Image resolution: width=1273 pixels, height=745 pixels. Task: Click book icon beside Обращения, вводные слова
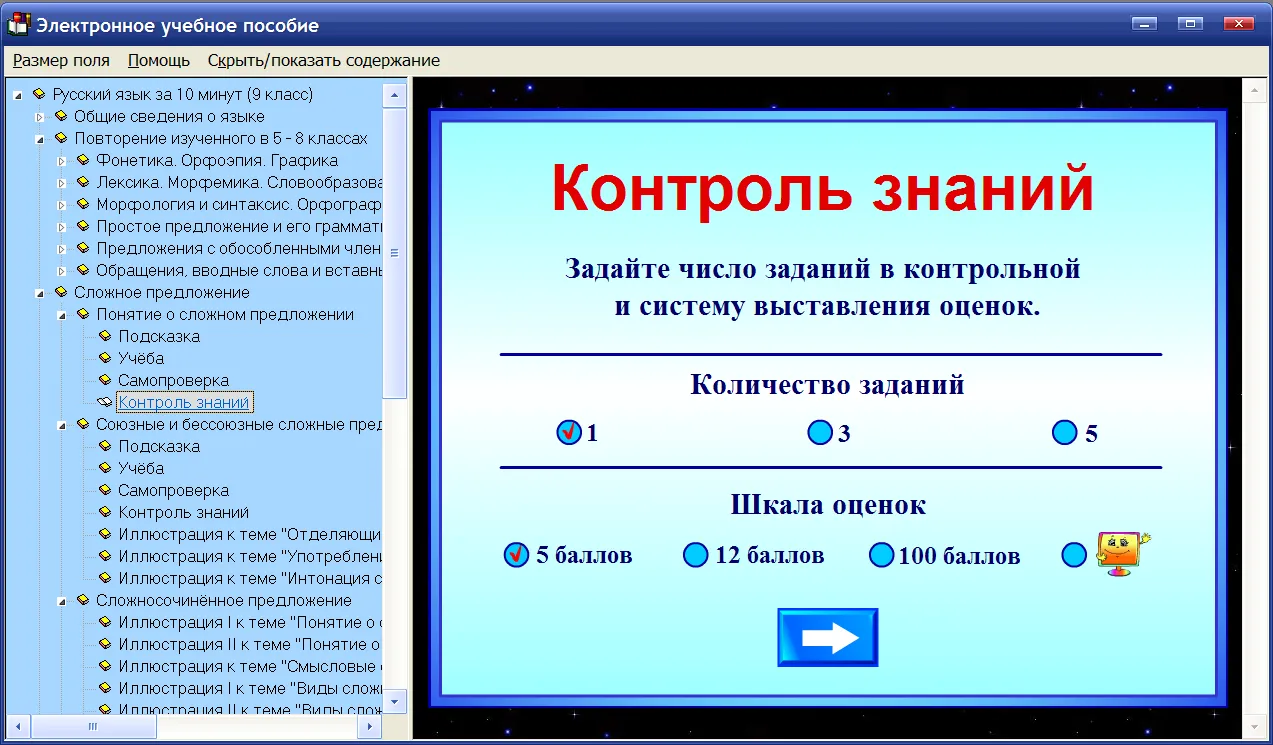click(83, 270)
